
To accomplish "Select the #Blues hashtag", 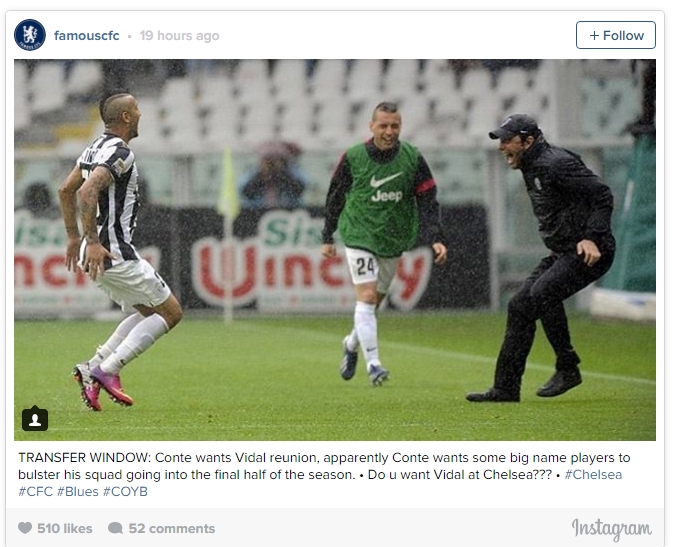I will 78,491.
